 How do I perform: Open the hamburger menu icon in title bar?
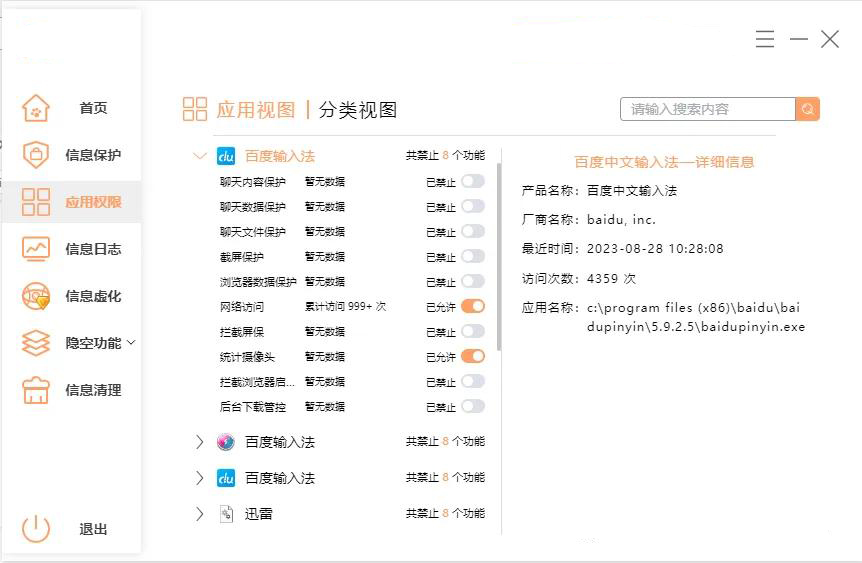(x=765, y=39)
